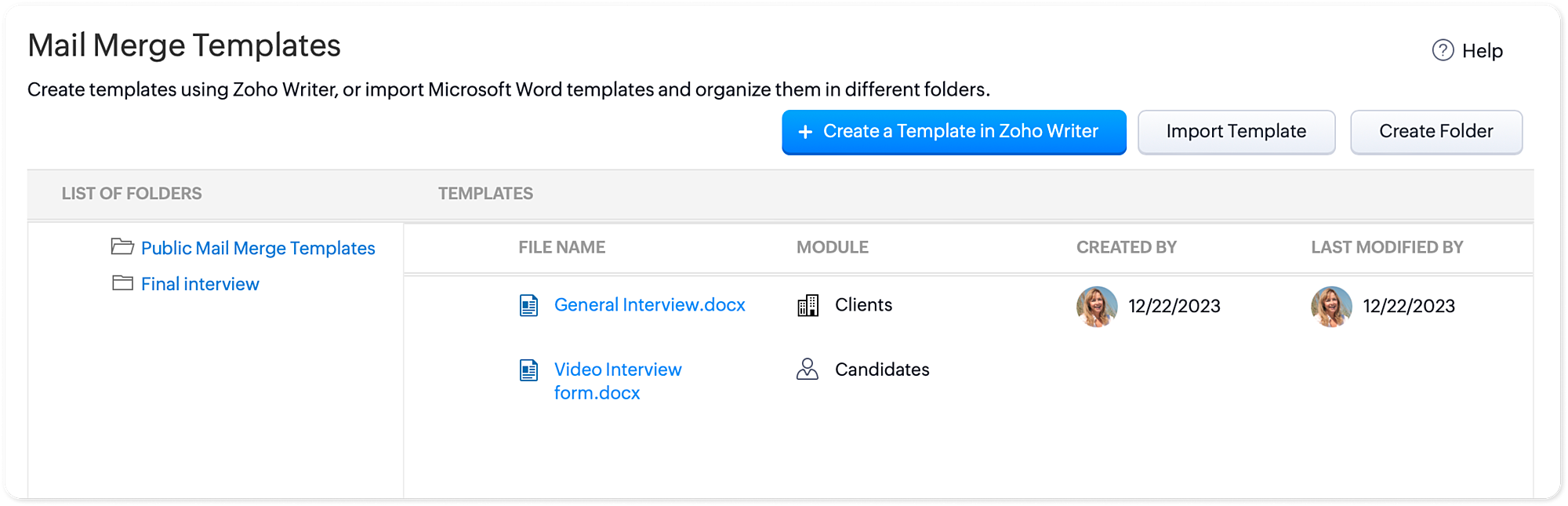The image size is (1568, 506).
Task: Click Create a Template in Zoho Writer
Action: tap(960, 132)
